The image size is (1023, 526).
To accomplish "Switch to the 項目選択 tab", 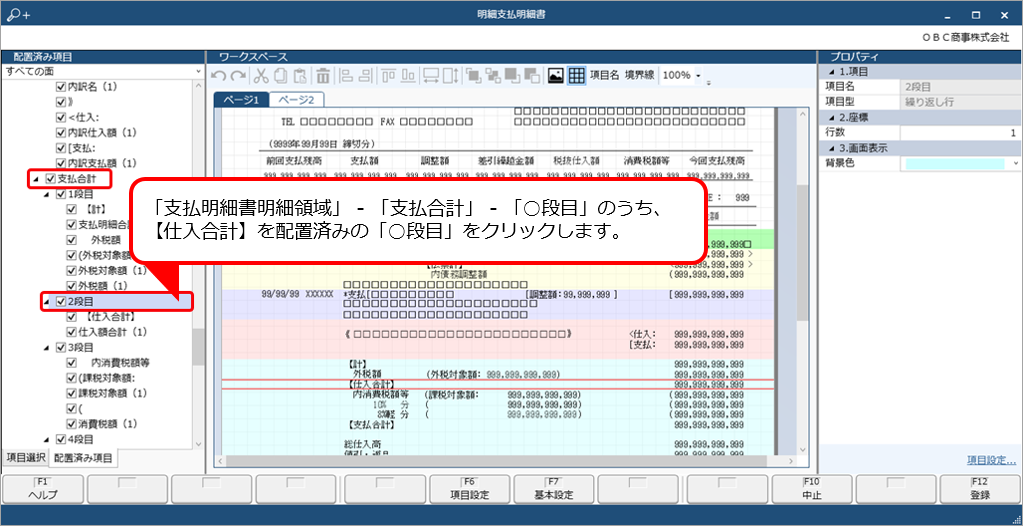I will 25,457.
